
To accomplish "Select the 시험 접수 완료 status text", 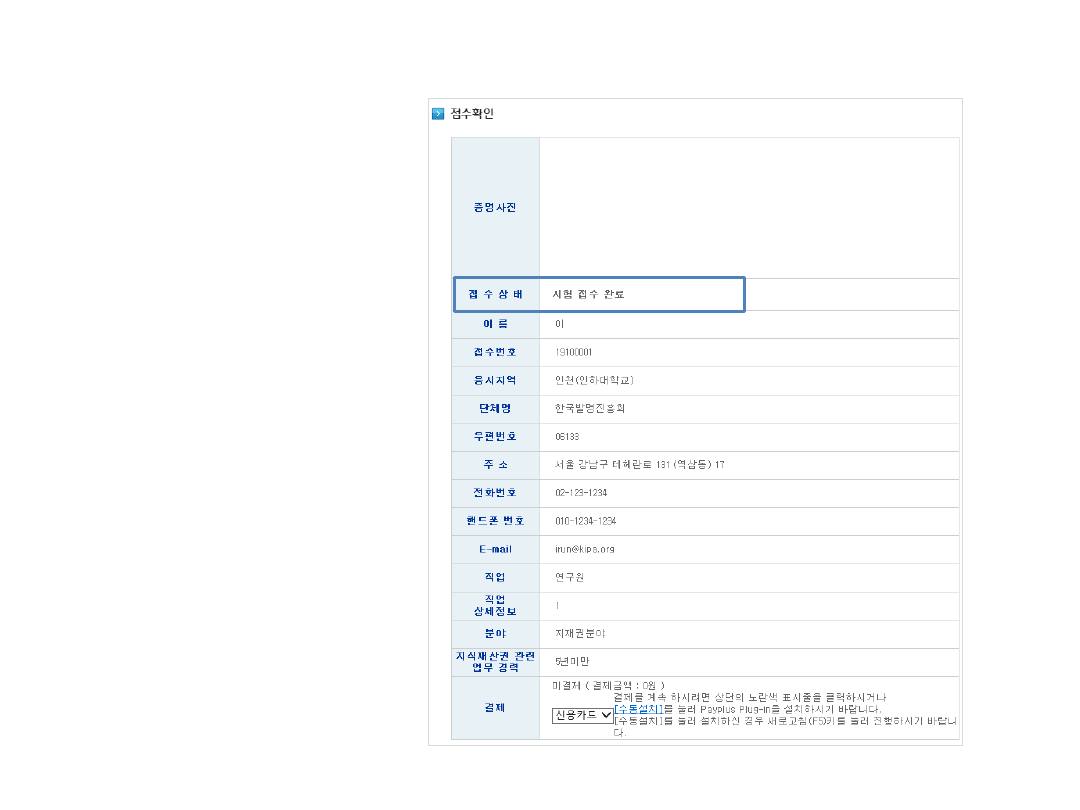I will pyautogui.click(x=589, y=295).
